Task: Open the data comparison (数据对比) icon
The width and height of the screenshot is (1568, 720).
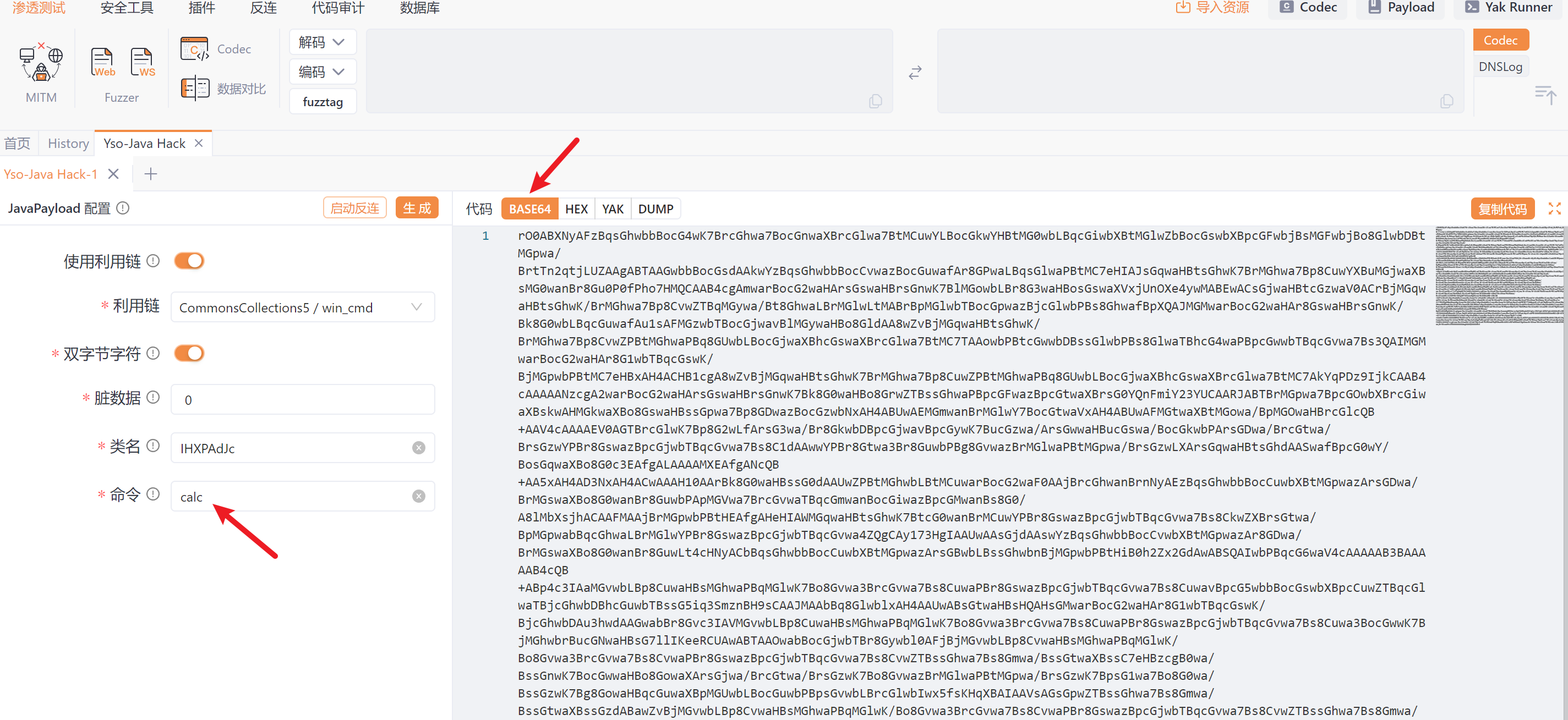Action: pos(195,89)
